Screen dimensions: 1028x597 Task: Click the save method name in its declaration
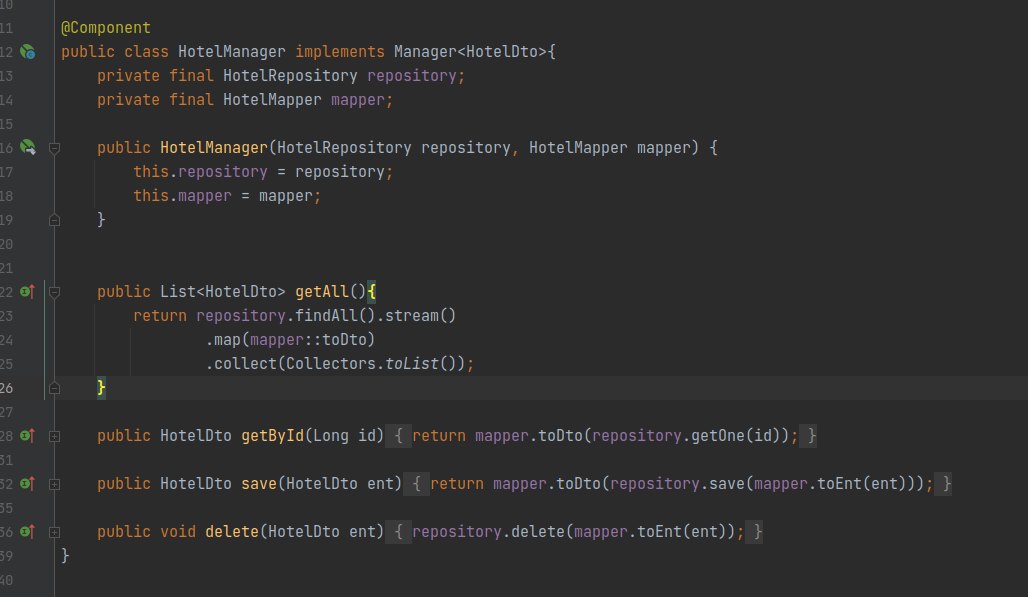[258, 484]
